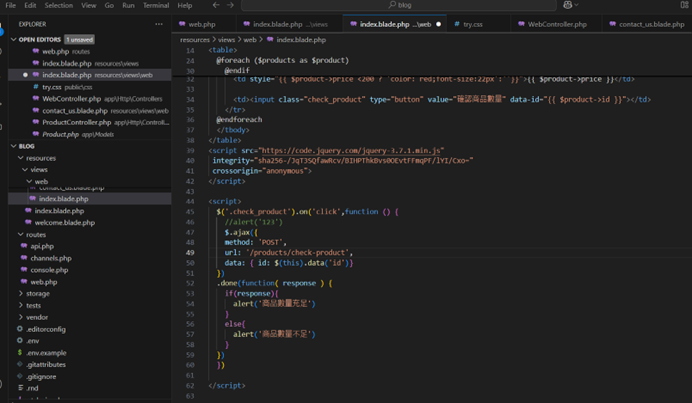This screenshot has height=403, width=692.
Task: Open web.php in the routes folder
Action: [43, 282]
